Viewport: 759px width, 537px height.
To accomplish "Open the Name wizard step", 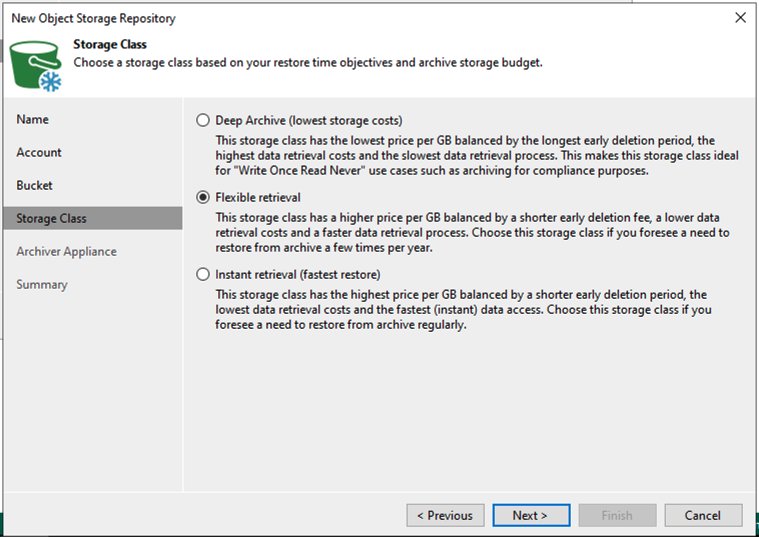I will click(32, 119).
